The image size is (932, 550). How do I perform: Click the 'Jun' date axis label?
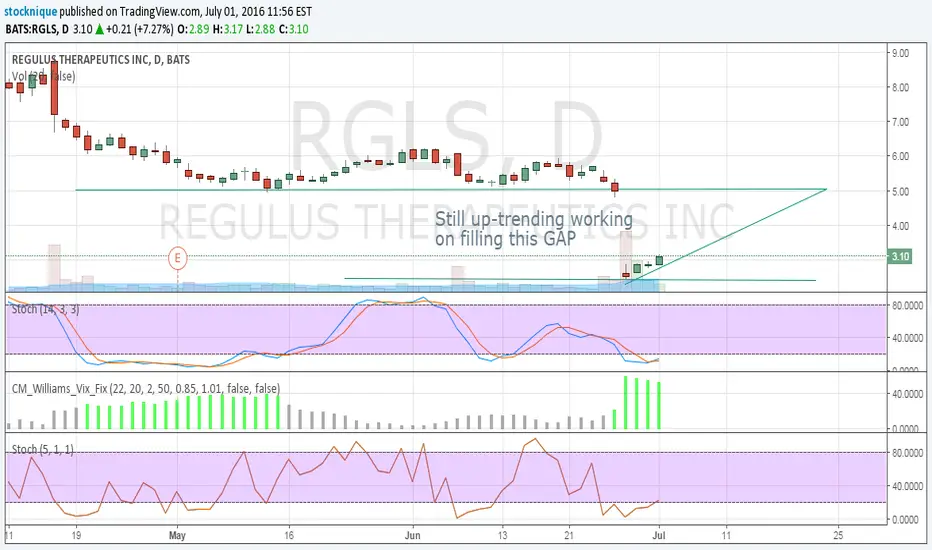click(412, 535)
